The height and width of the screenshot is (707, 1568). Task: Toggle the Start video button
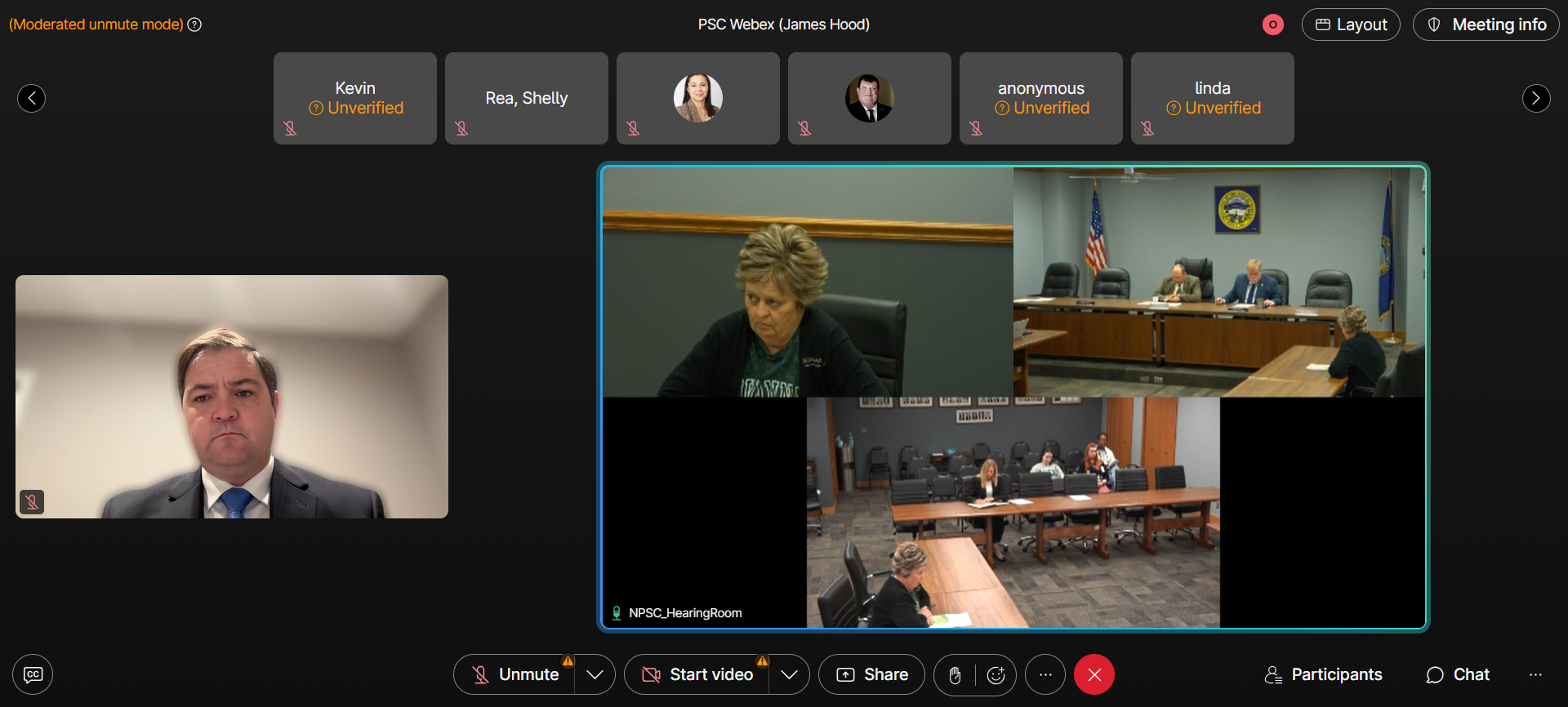point(697,674)
